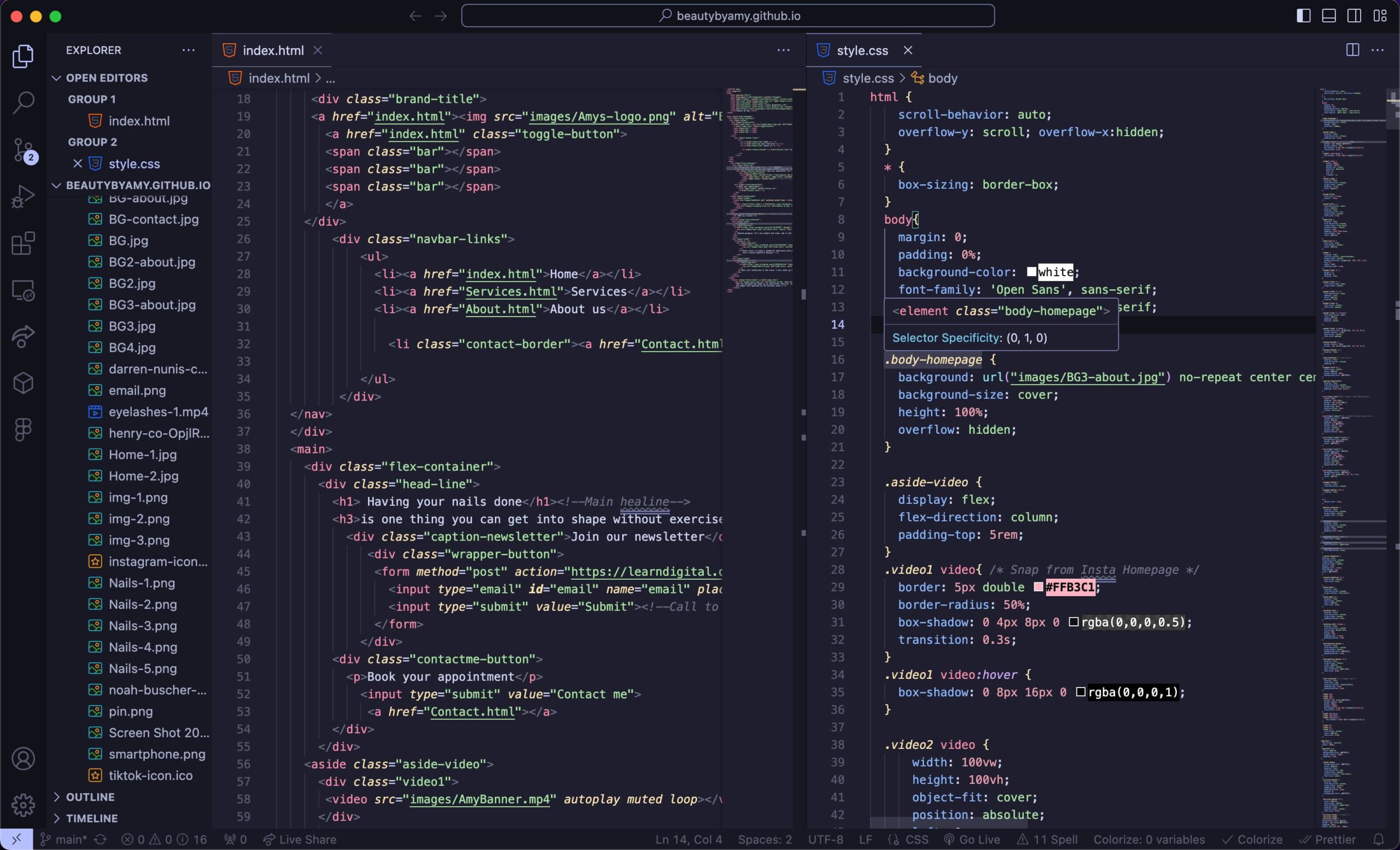Switch to the index.html tab
The image size is (1400, 850).
[272, 50]
